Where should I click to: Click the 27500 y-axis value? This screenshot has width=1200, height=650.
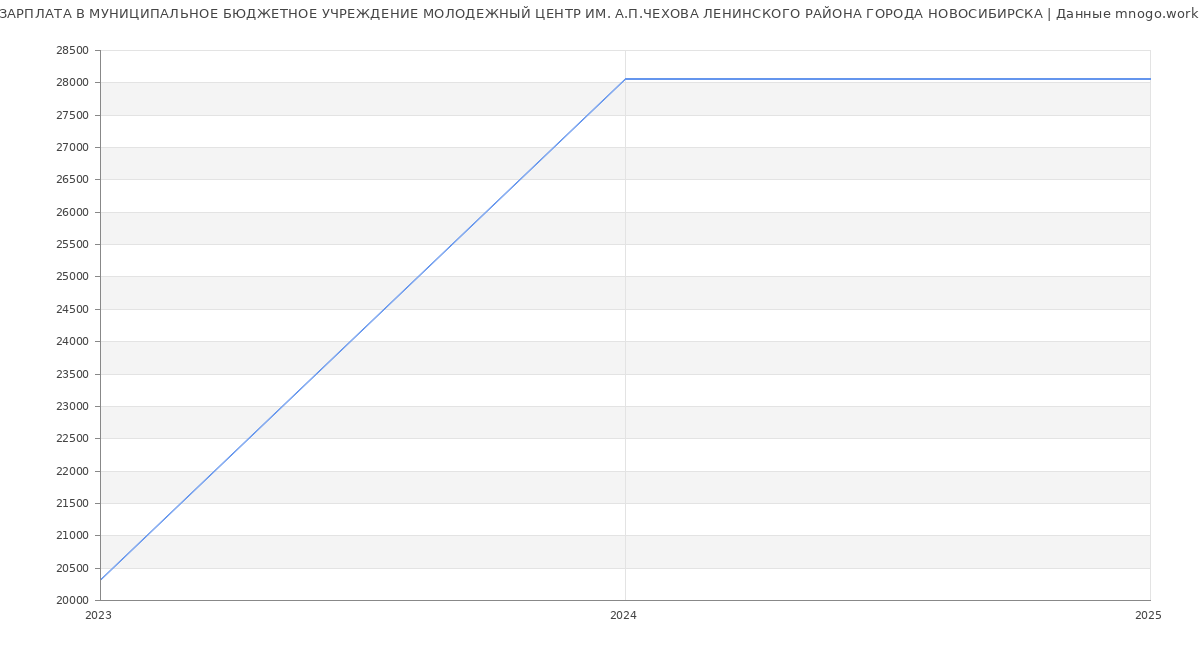(x=72, y=116)
